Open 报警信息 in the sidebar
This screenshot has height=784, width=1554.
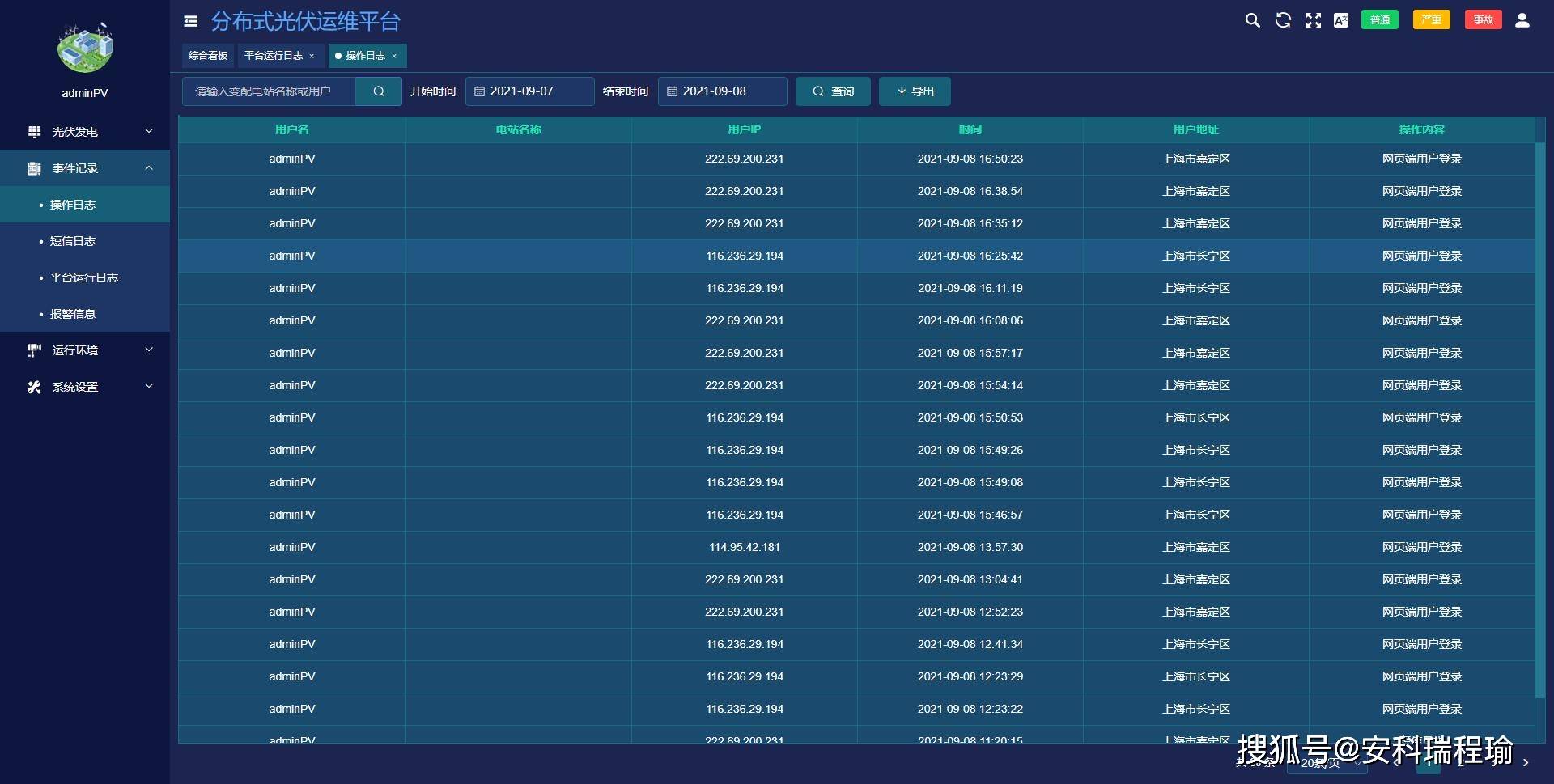pos(85,313)
